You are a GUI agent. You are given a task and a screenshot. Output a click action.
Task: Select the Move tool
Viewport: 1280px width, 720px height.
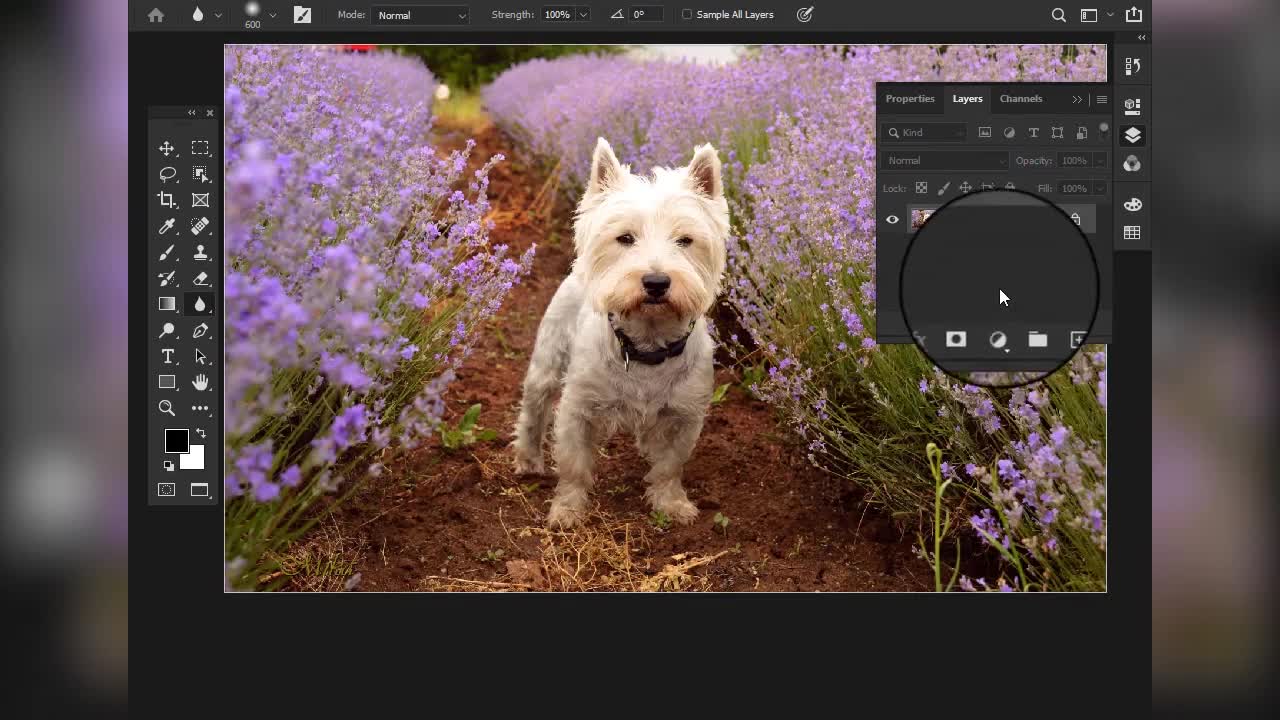tap(167, 148)
